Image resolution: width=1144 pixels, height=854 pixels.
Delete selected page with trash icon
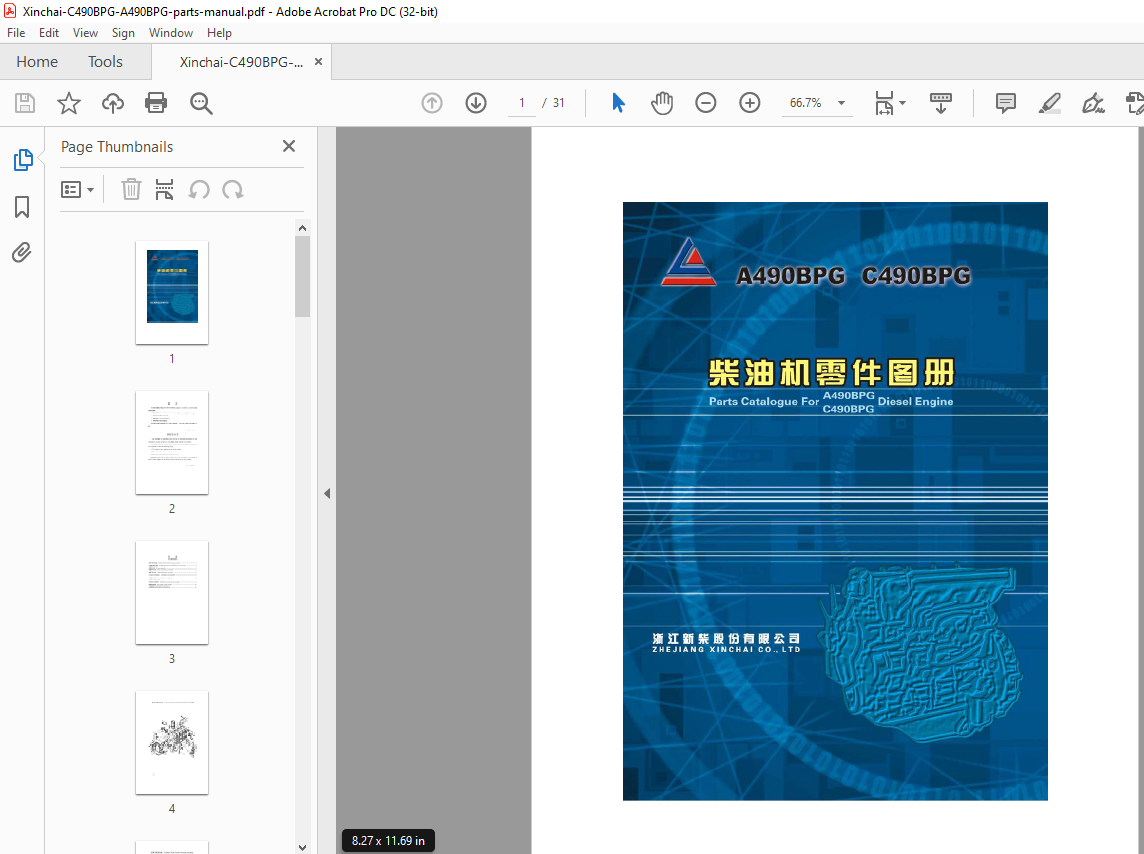coord(131,190)
